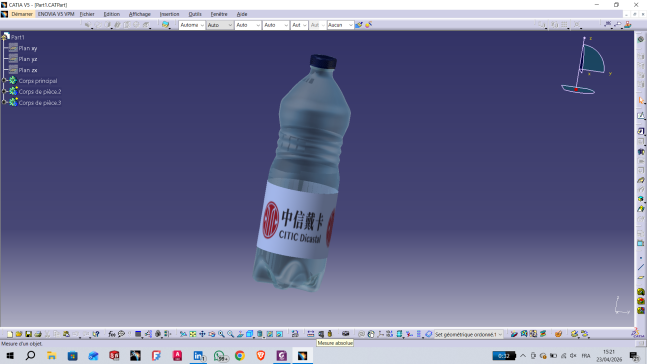Click the Print icon in bottom toolbar
This screenshot has width=647, height=364.
pyautogui.click(x=38, y=334)
